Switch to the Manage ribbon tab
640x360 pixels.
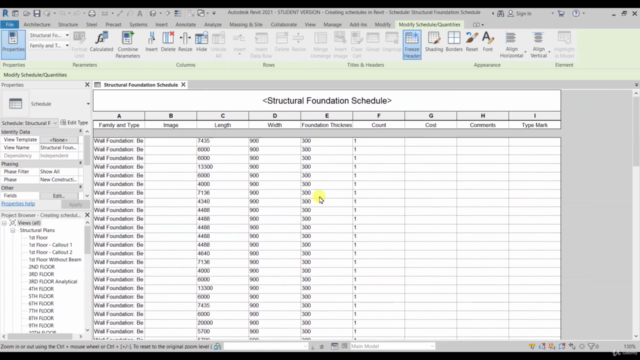[332, 24]
